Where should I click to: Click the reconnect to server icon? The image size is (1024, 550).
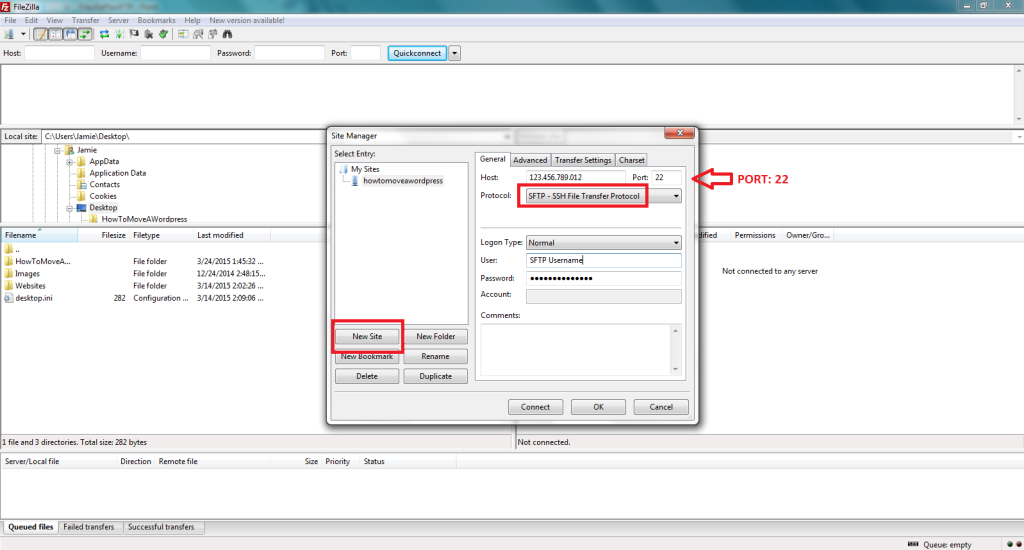[162, 34]
